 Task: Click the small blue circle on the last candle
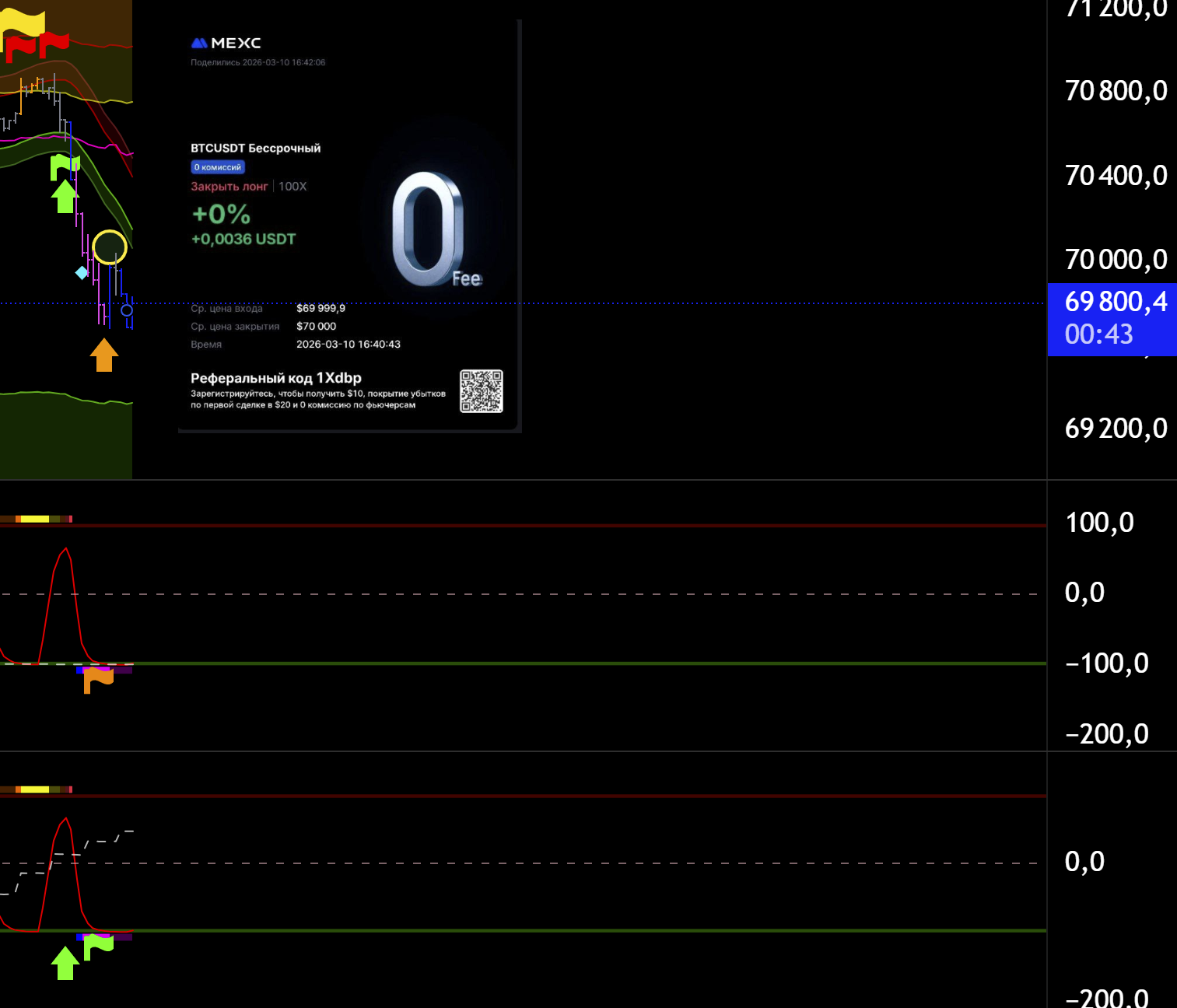click(127, 310)
